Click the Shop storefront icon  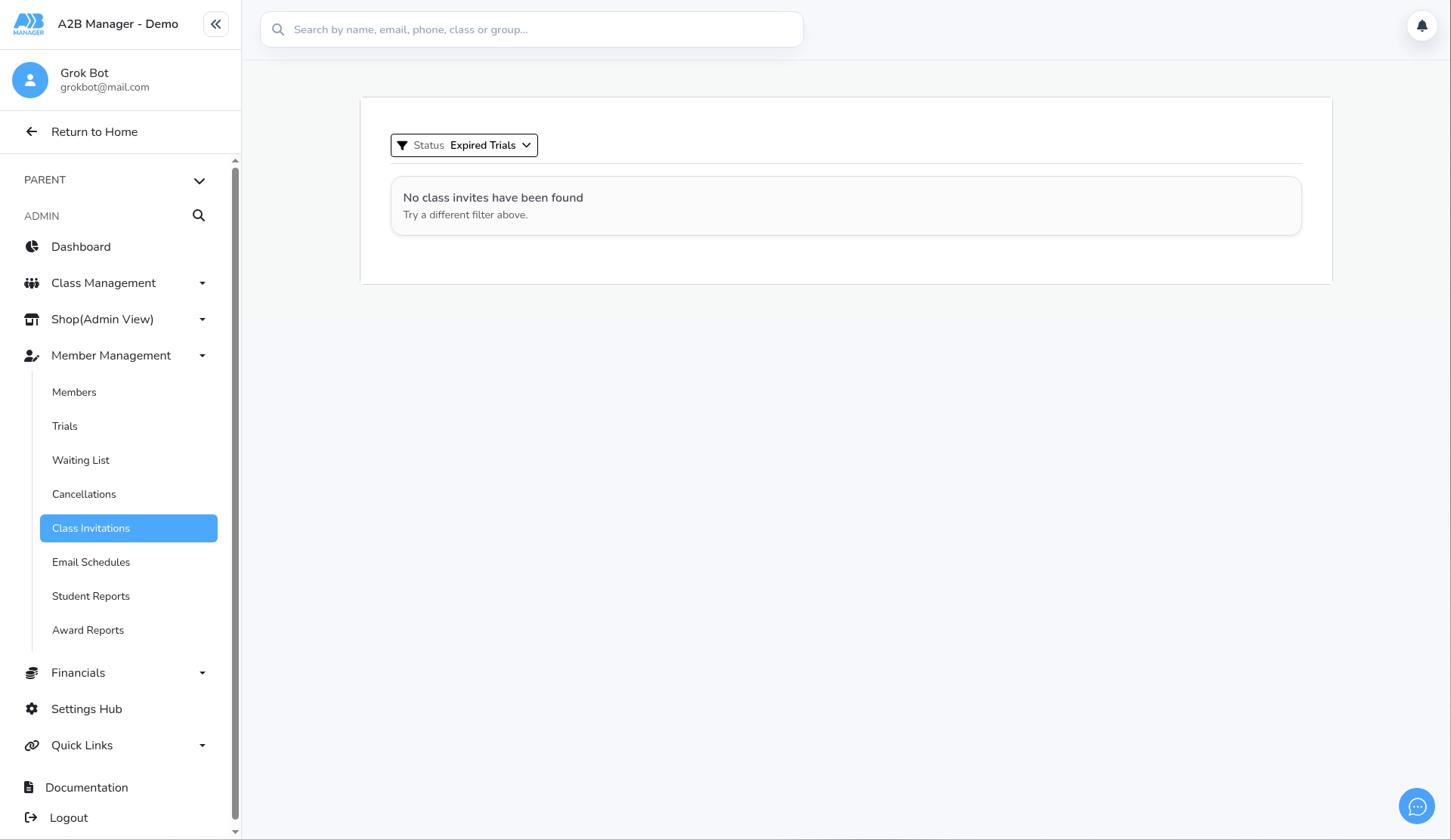pyautogui.click(x=32, y=320)
